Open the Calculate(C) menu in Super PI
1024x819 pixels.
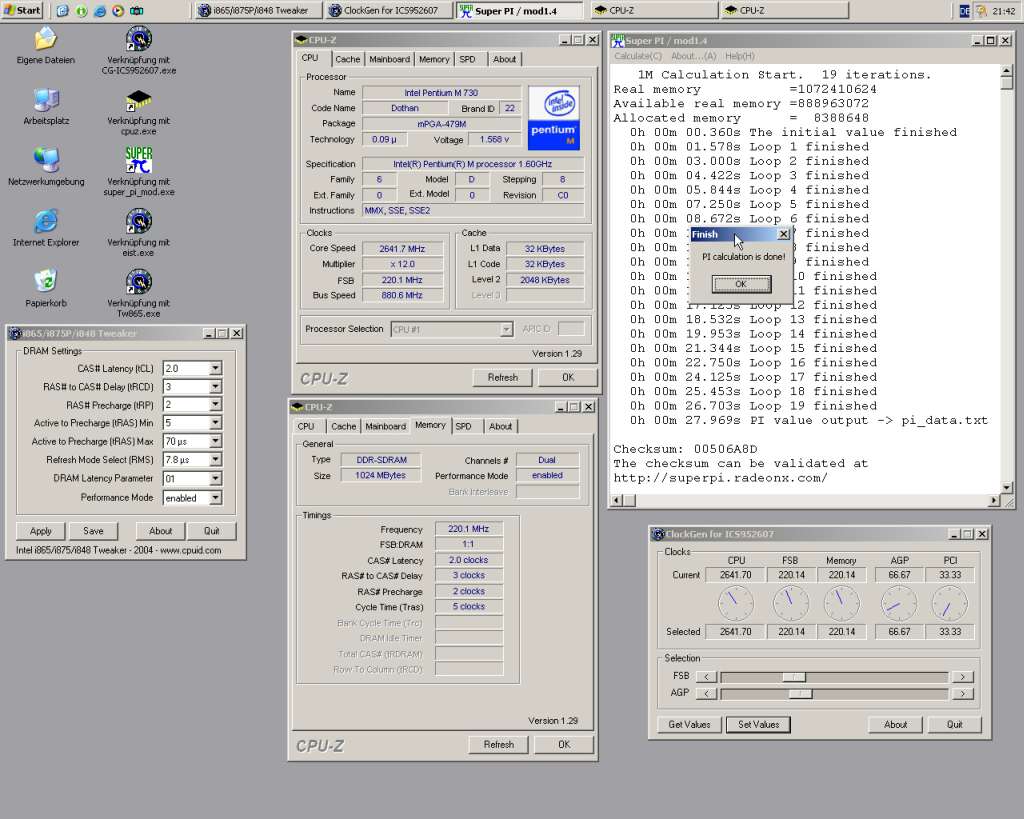point(638,56)
